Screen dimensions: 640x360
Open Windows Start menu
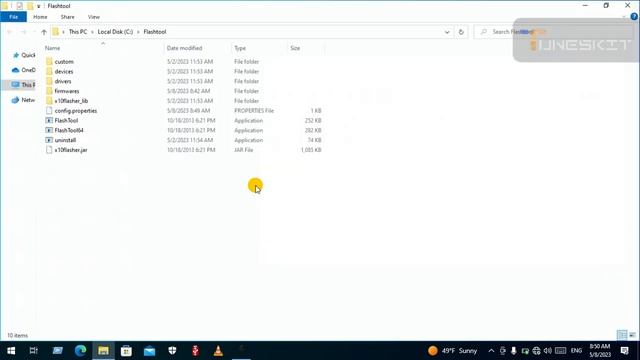[11, 351]
